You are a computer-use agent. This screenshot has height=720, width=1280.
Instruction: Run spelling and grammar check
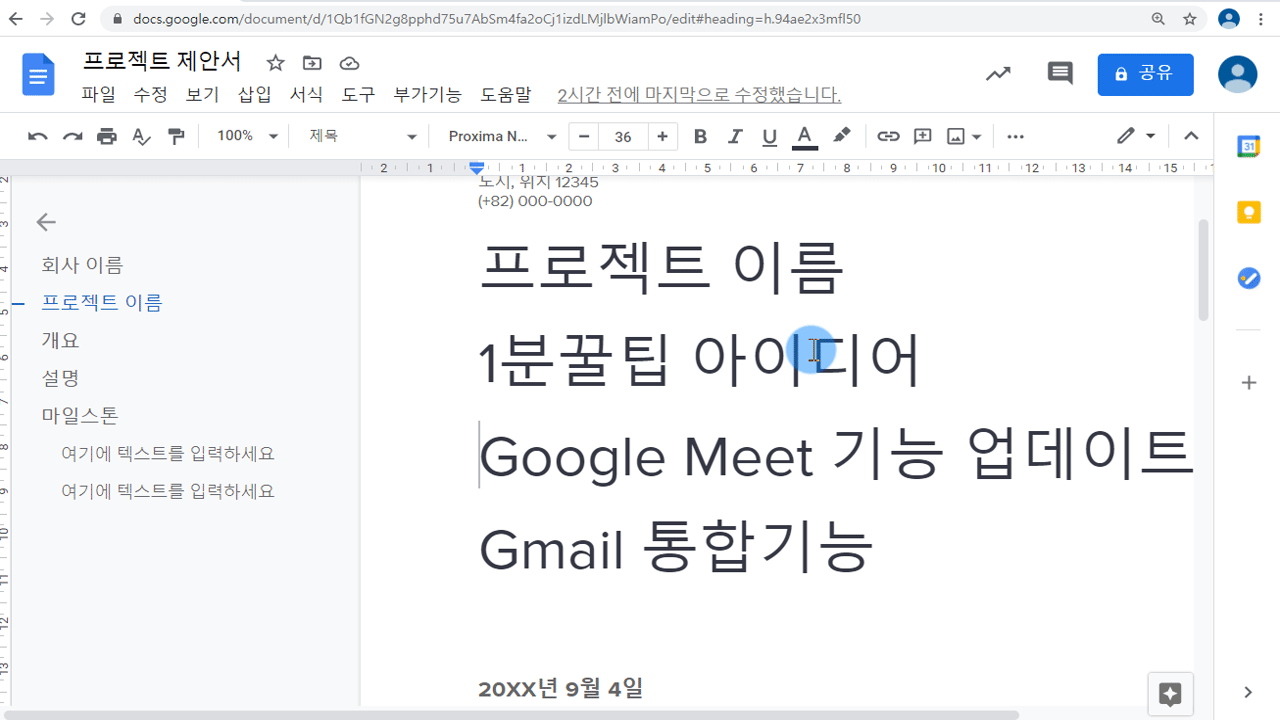[141, 137]
